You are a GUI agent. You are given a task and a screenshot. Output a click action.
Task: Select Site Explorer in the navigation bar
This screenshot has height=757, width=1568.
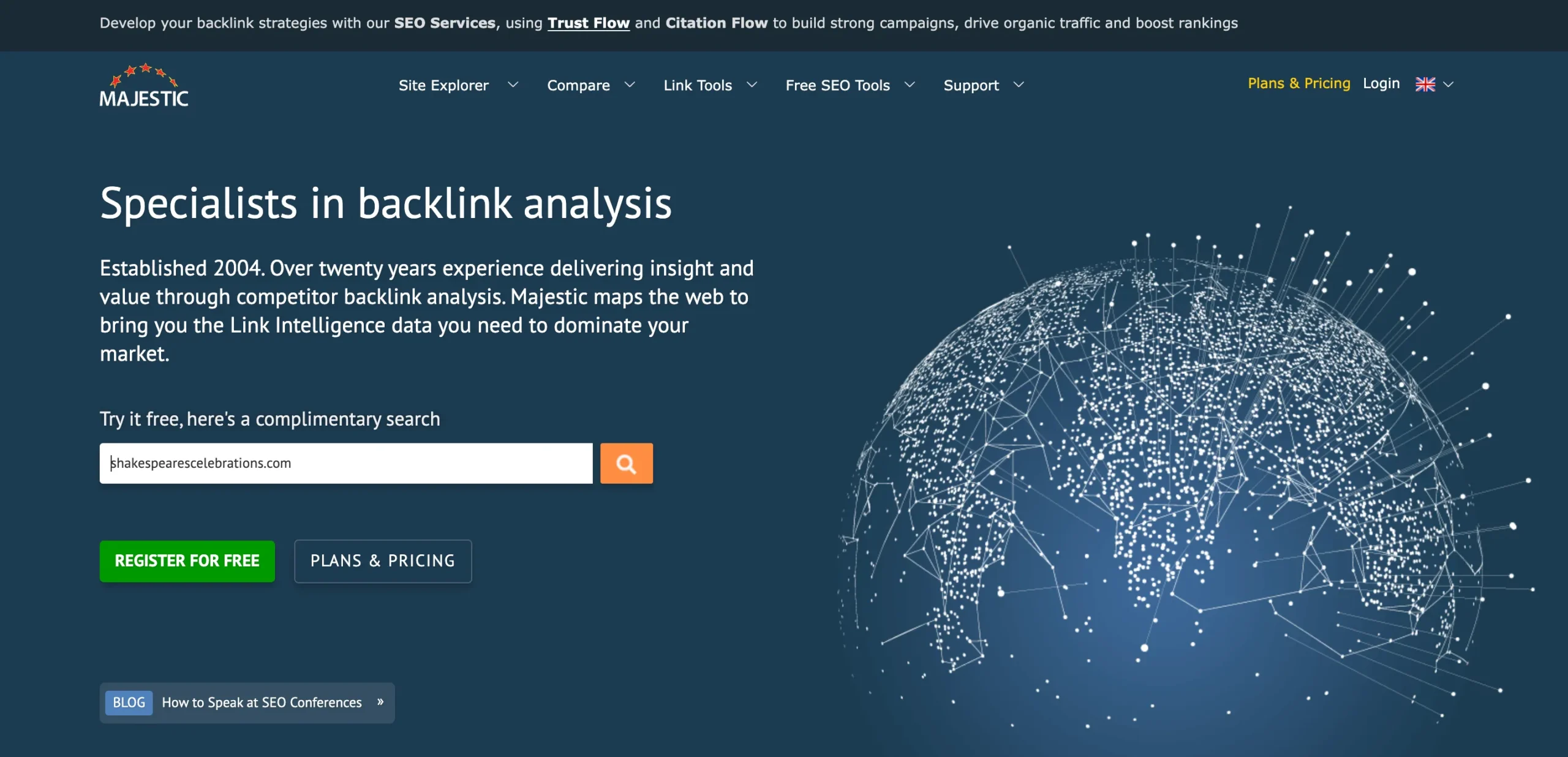click(443, 86)
